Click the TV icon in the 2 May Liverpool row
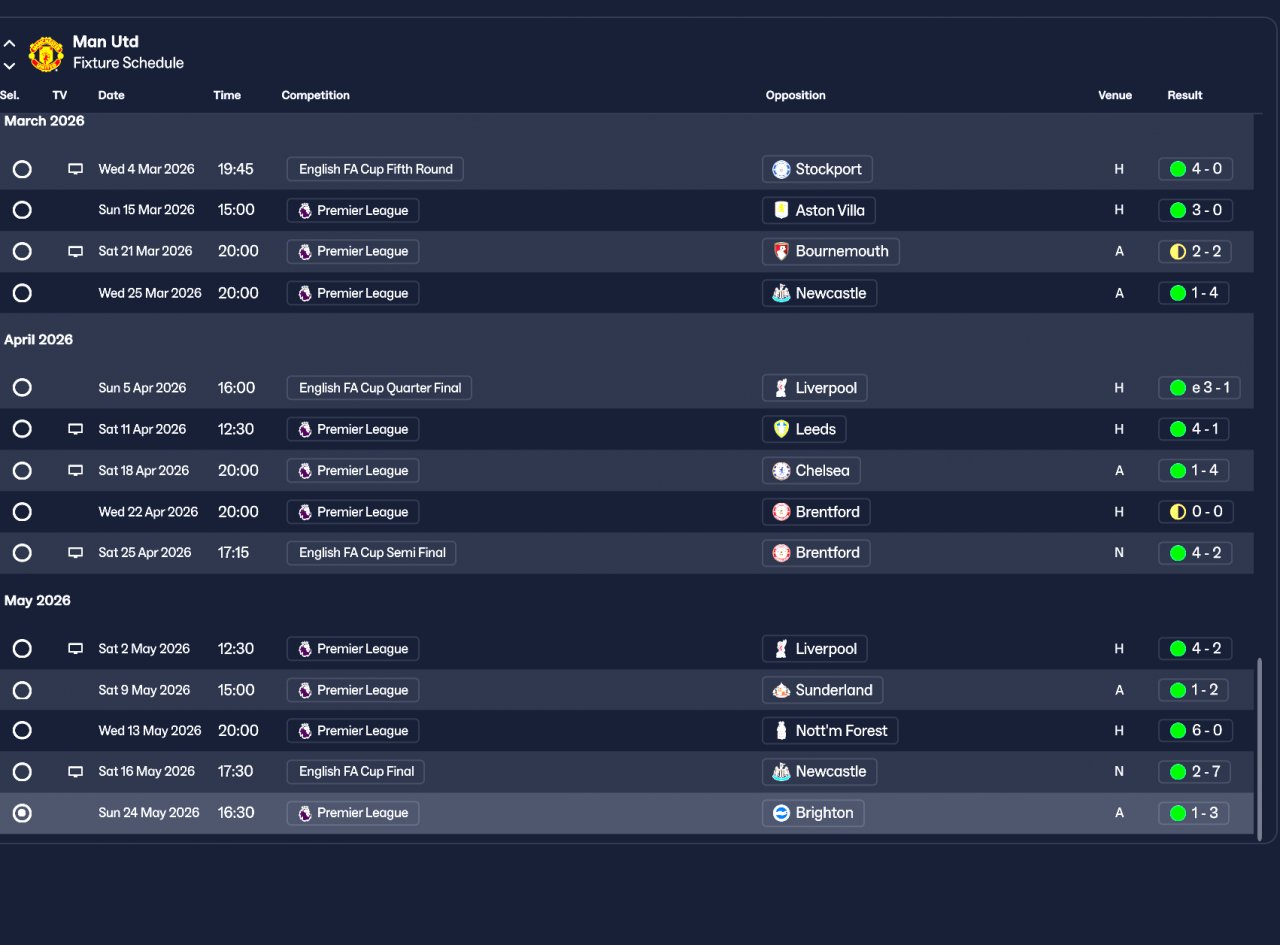1280x945 pixels. (x=75, y=648)
